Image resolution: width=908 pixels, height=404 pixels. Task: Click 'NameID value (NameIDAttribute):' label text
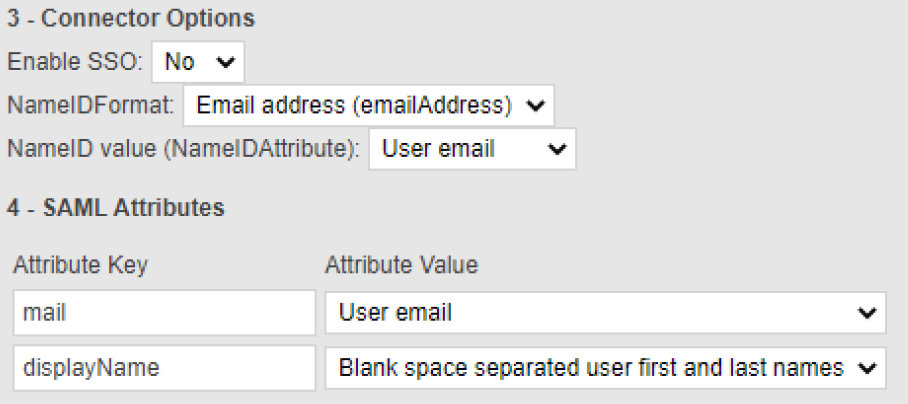(x=184, y=151)
